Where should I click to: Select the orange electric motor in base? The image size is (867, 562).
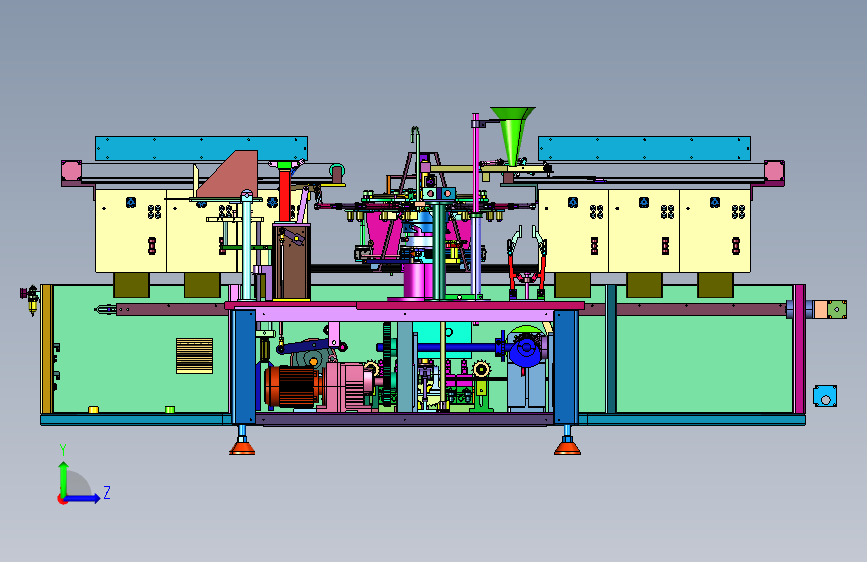[293, 386]
